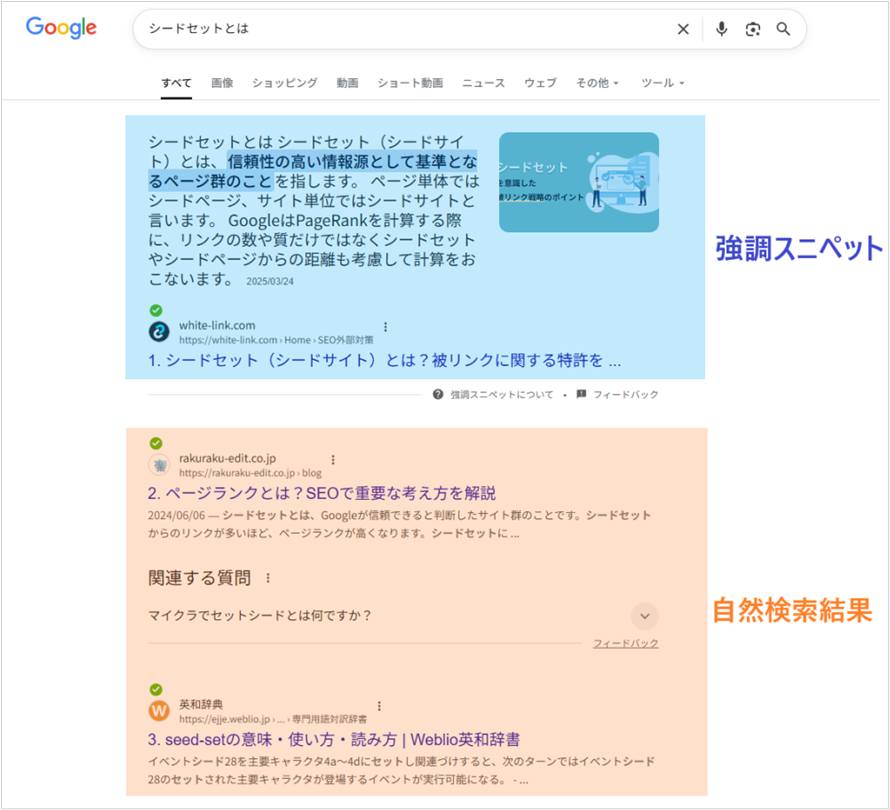The height and width of the screenshot is (810, 890).
Task: Open the white-link.com breadcrumb URL
Action: point(276,340)
